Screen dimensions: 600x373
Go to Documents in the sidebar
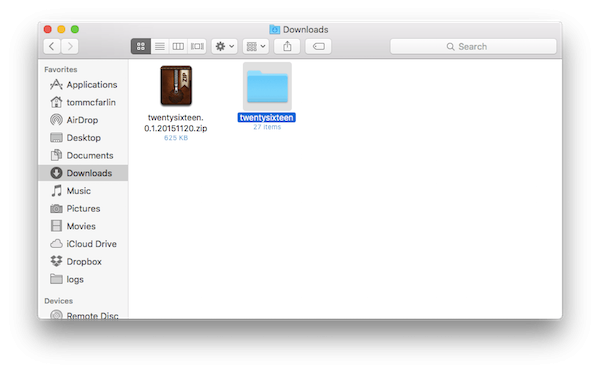(83, 155)
